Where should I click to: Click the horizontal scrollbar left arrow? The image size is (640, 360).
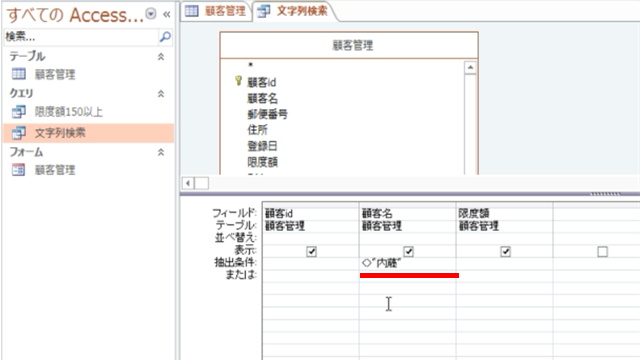tap(188, 183)
